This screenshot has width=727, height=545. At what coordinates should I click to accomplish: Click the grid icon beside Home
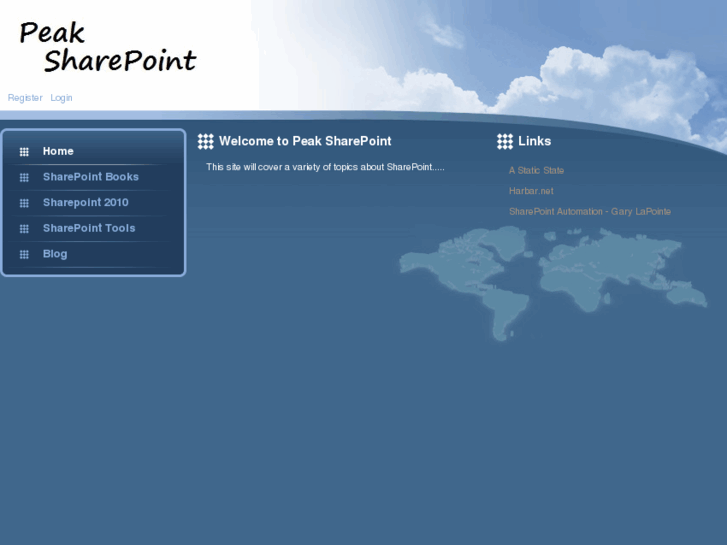click(x=24, y=152)
